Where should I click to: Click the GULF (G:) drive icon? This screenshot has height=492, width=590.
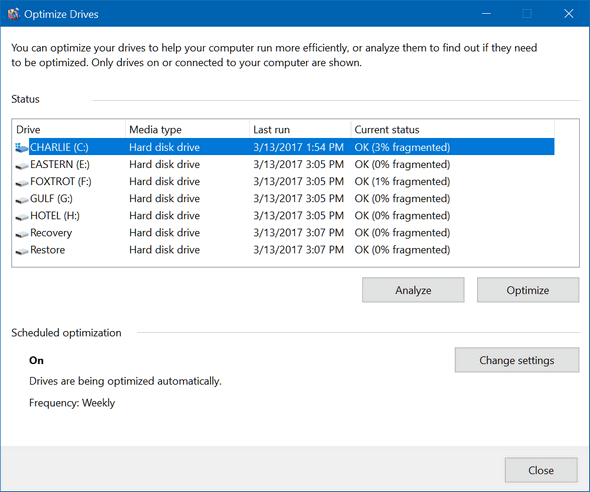[22, 199]
